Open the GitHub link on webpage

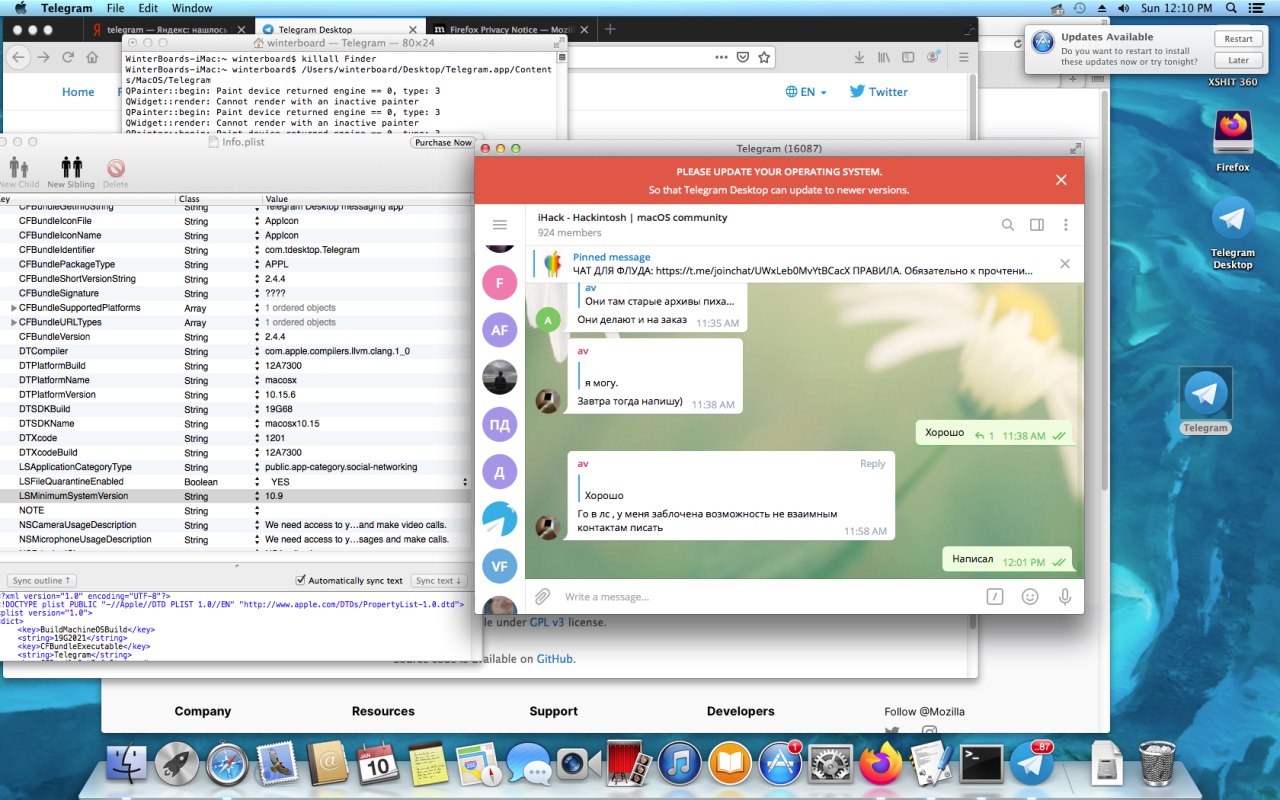tap(555, 659)
